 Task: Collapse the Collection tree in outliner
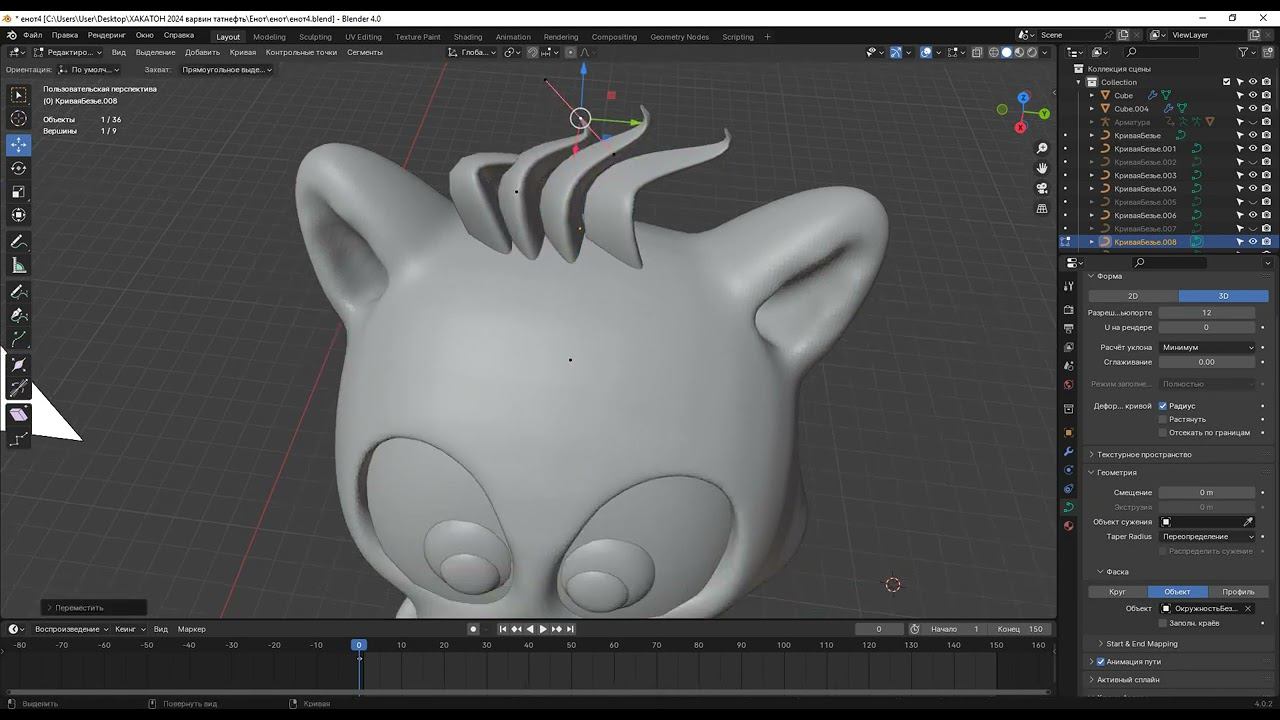1079,82
